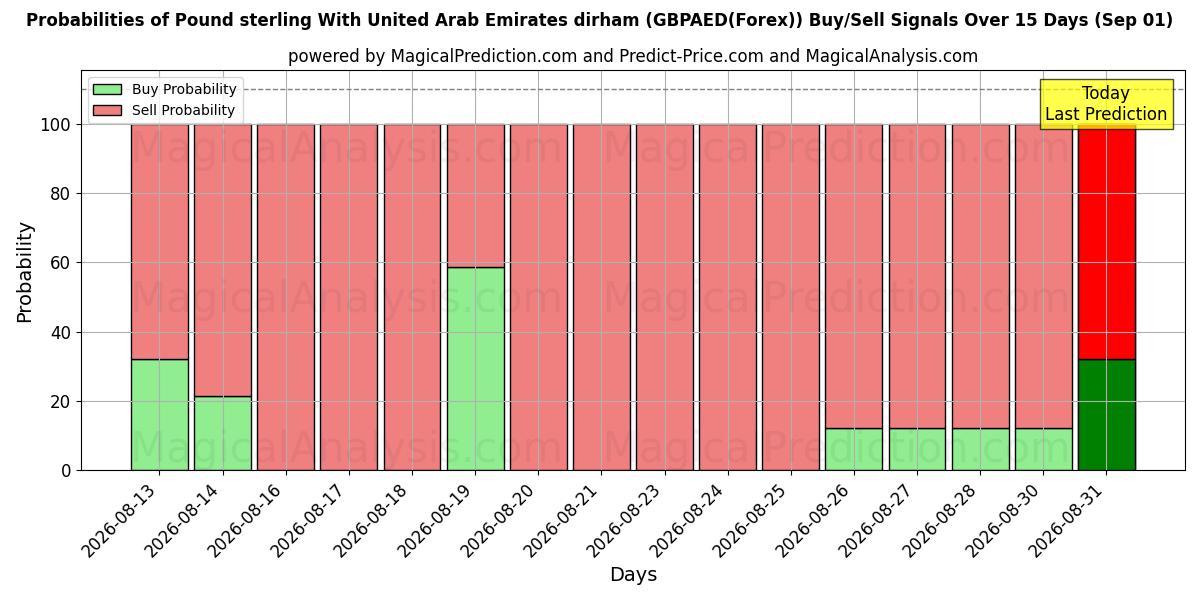Click the full sell bar for 2026-08-23
The image size is (1200, 600).
tap(665, 297)
